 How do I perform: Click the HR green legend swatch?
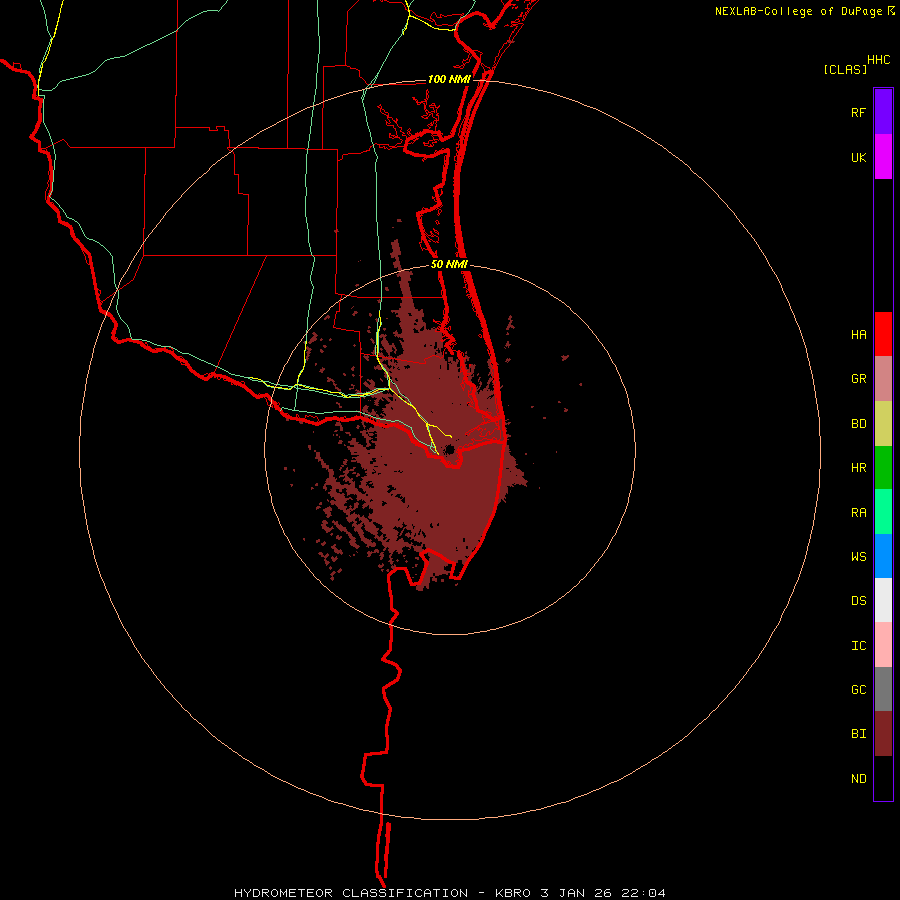click(883, 468)
